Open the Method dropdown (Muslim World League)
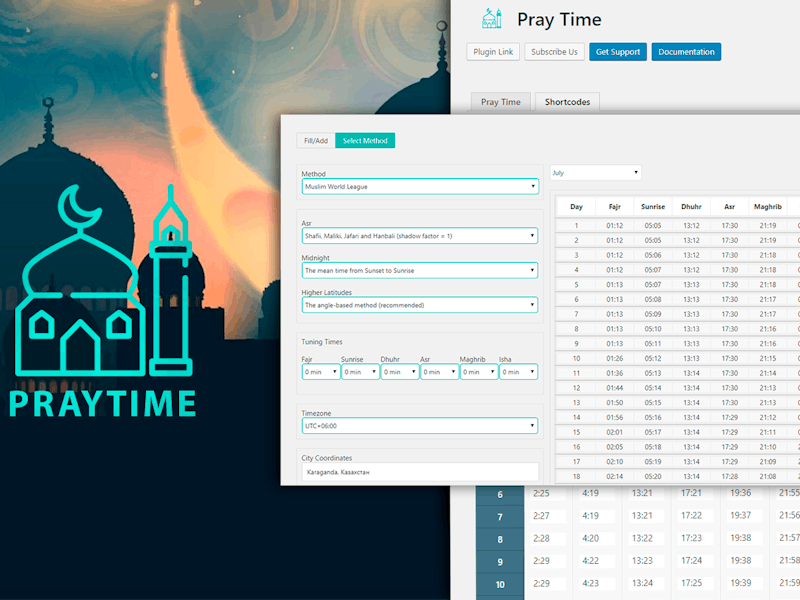Viewport: 800px width, 600px height. pyautogui.click(x=420, y=186)
